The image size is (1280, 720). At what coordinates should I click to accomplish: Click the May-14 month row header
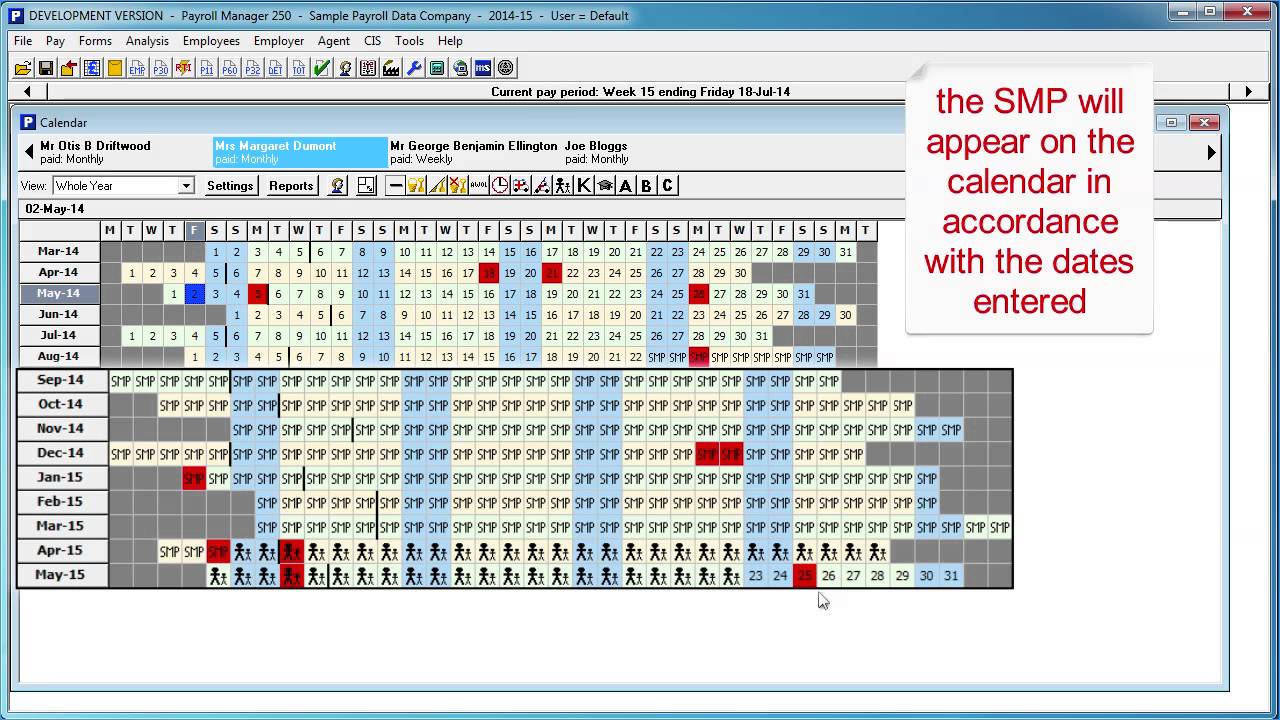[58, 293]
